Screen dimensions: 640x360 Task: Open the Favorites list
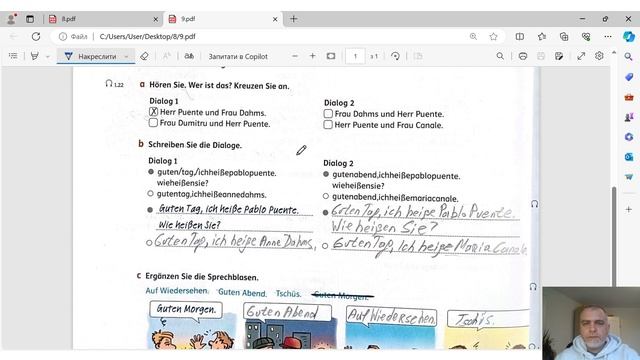click(x=542, y=37)
